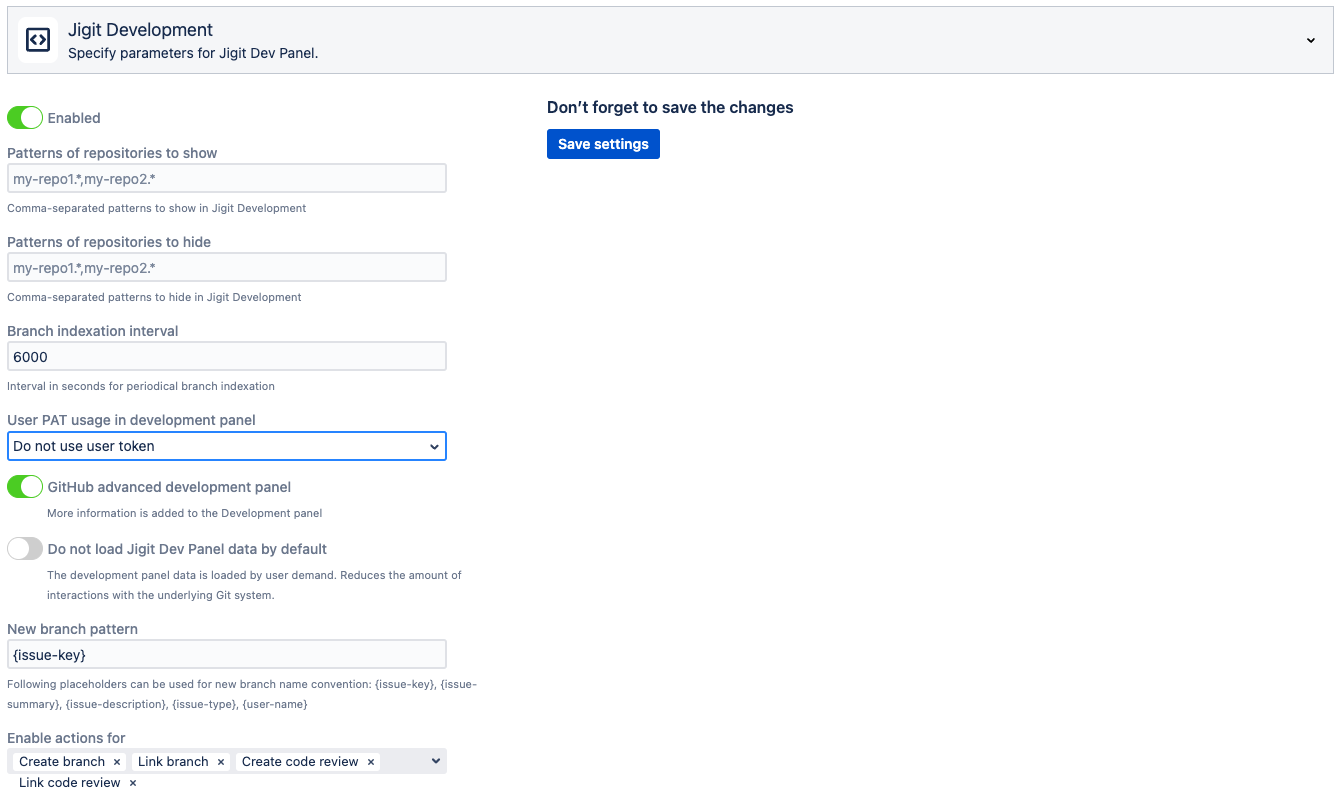Screen dimensions: 1340x799
Task: Click the New branch pattern input
Action: coord(226,655)
